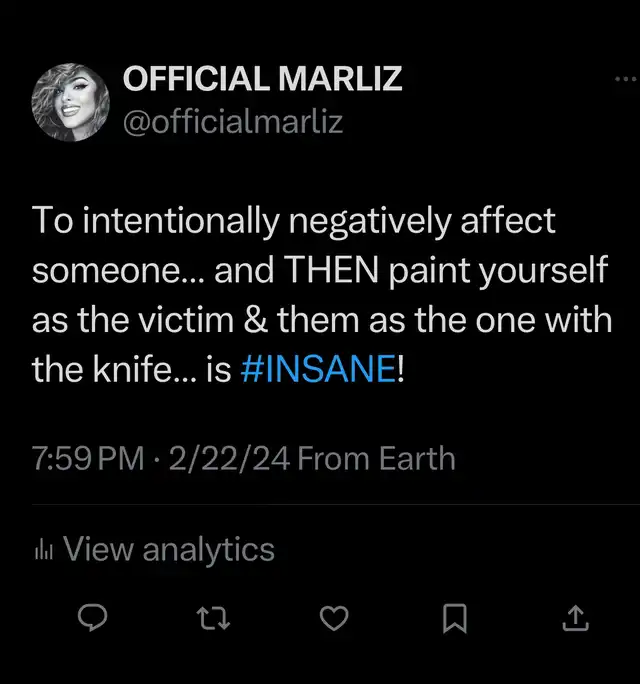640x684 pixels.
Task: Open the View analytics text link
Action: click(x=168, y=549)
